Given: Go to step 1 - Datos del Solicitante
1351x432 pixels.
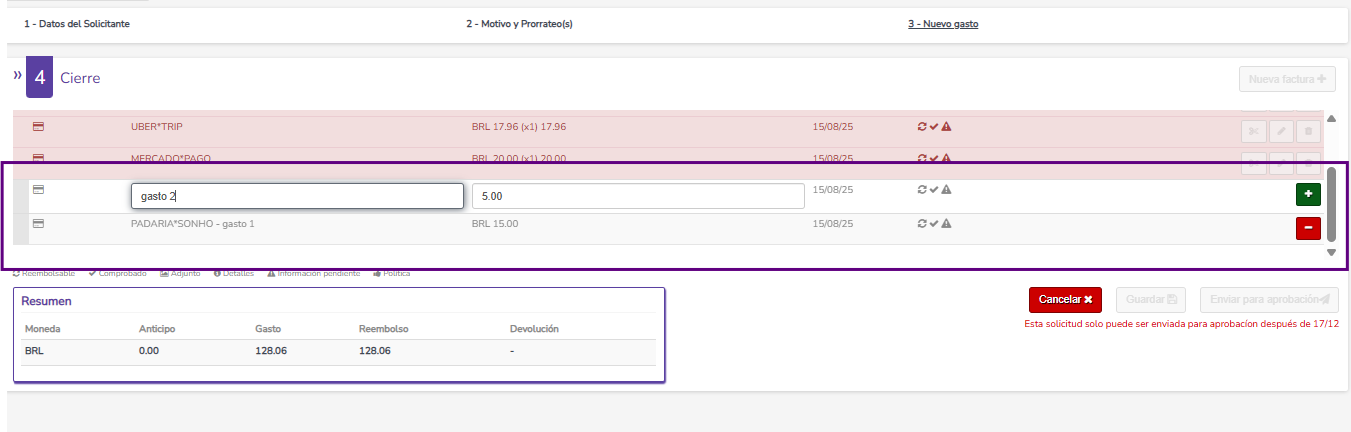Looking at the screenshot, I should pos(77,24).
